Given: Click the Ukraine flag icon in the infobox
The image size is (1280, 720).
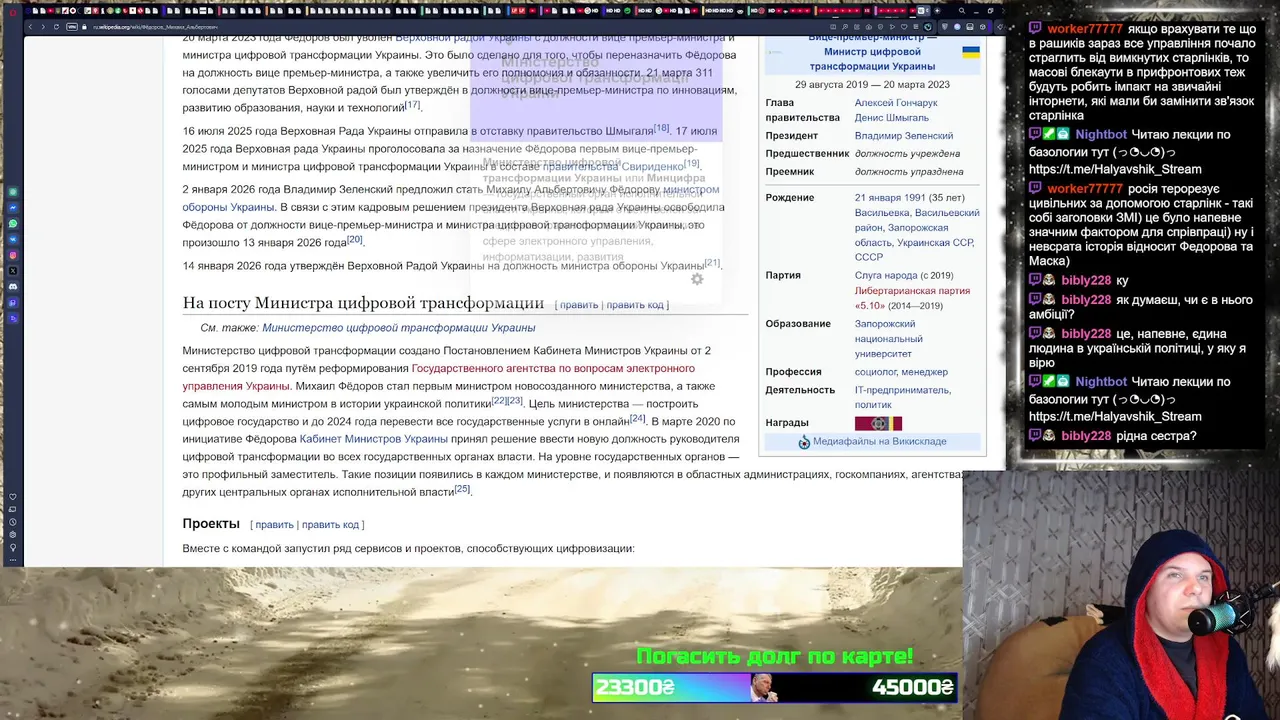Looking at the screenshot, I should coord(970,52).
